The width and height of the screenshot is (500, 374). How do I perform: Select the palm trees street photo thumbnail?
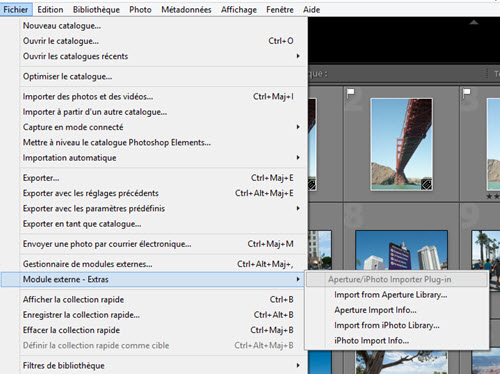tap(486, 250)
